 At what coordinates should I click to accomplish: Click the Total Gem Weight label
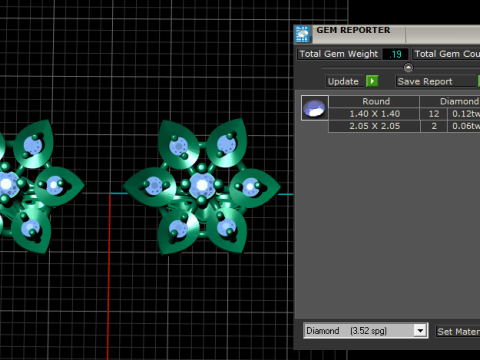339,54
